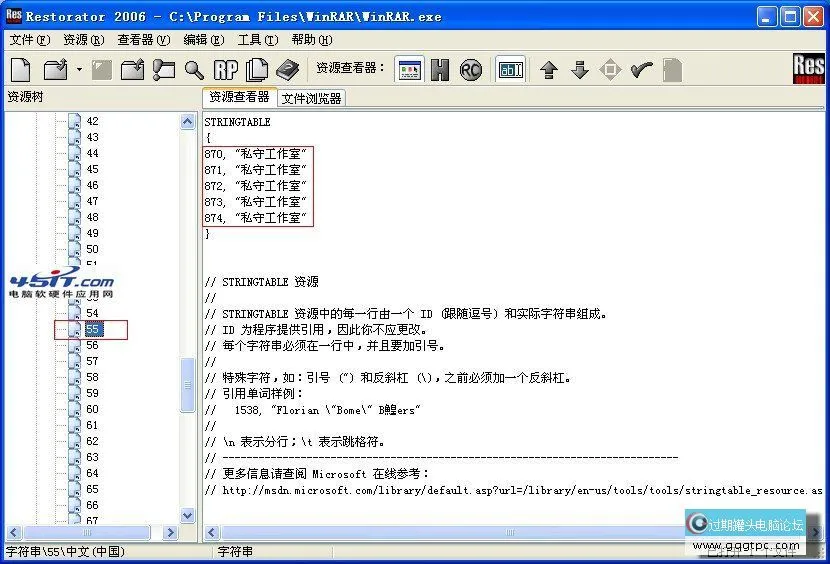Click the grayed document icon after checkmark
This screenshot has height=564, width=830.
672,69
